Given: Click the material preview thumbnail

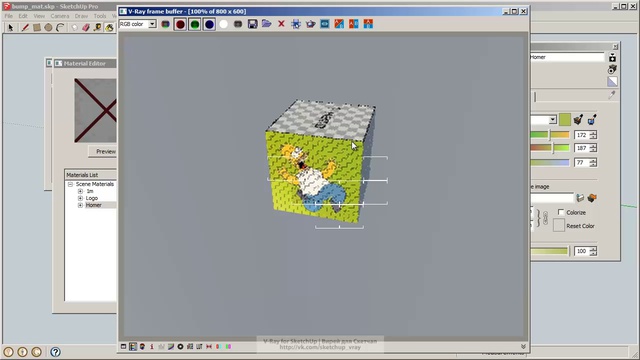Looking at the screenshot, I should [96, 111].
